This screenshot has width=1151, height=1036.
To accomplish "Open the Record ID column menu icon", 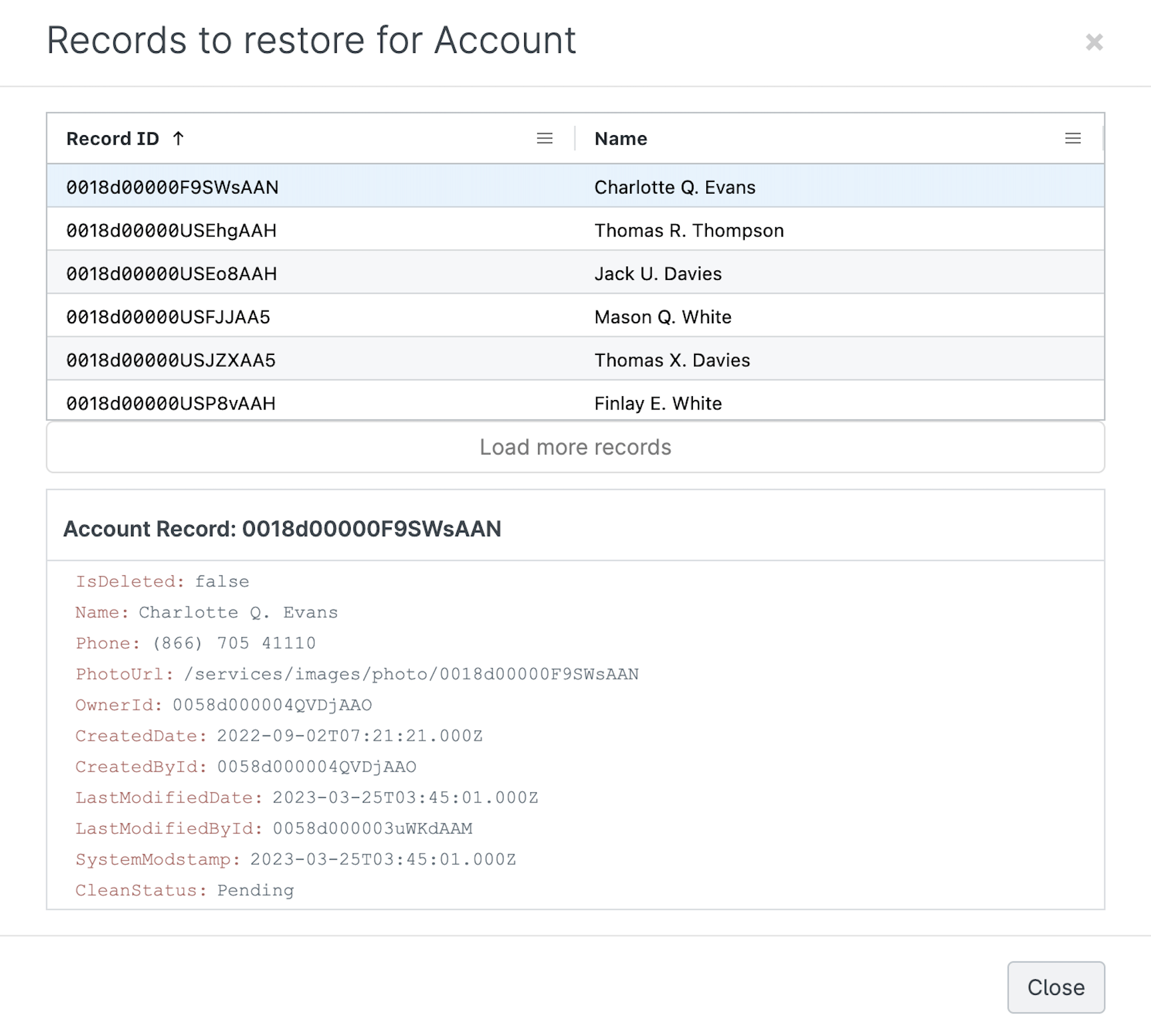I will point(544,139).
